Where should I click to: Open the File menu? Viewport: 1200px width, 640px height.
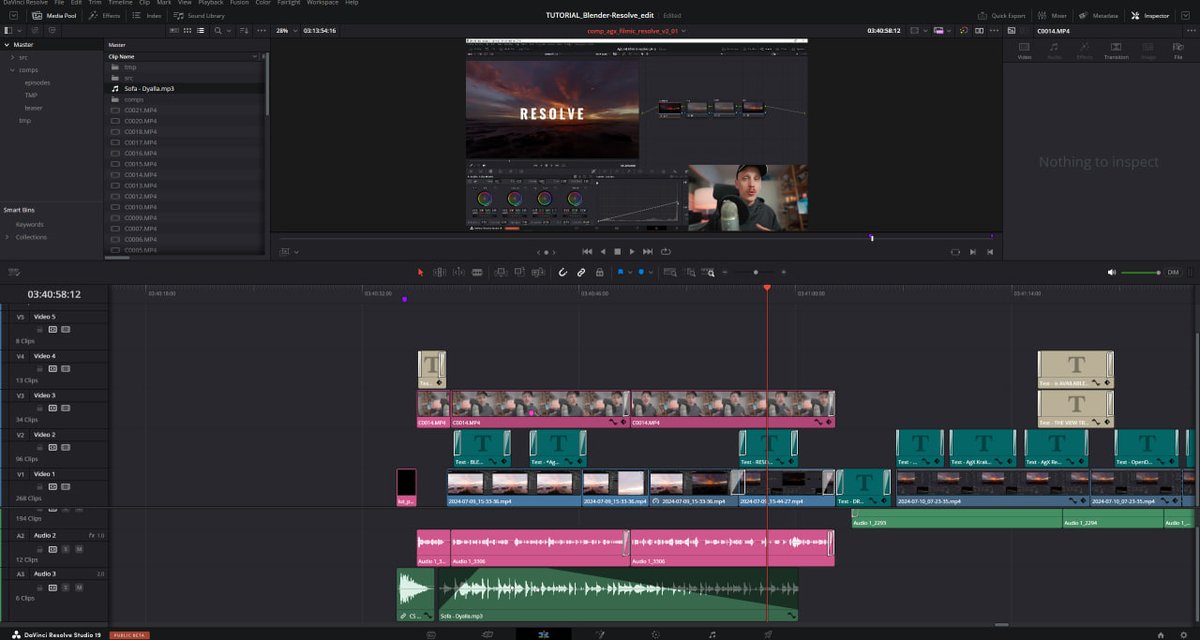click(59, 3)
